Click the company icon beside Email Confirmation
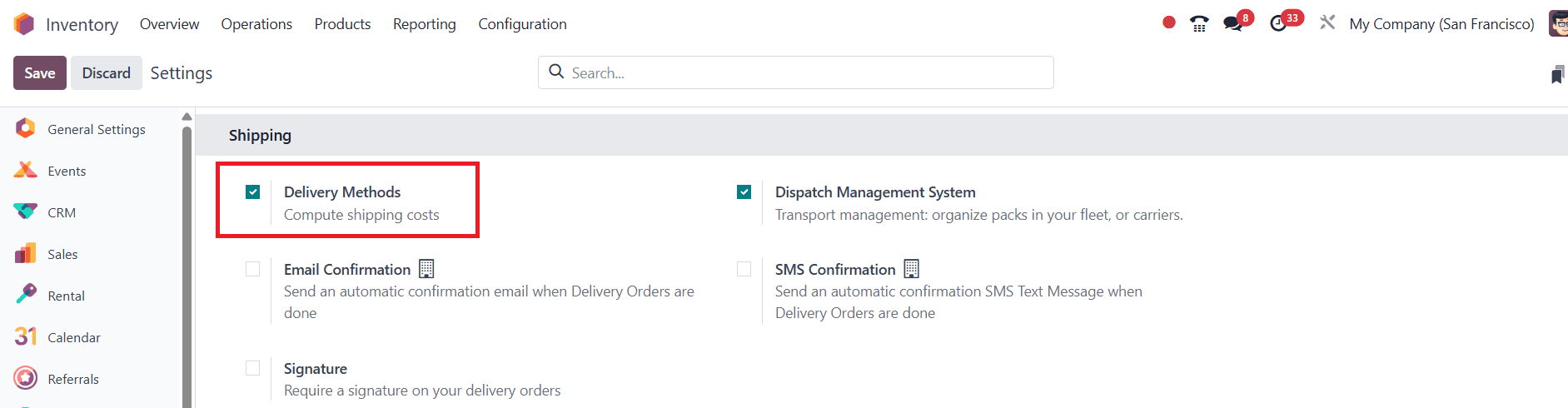This screenshot has width=1568, height=408. [x=426, y=268]
